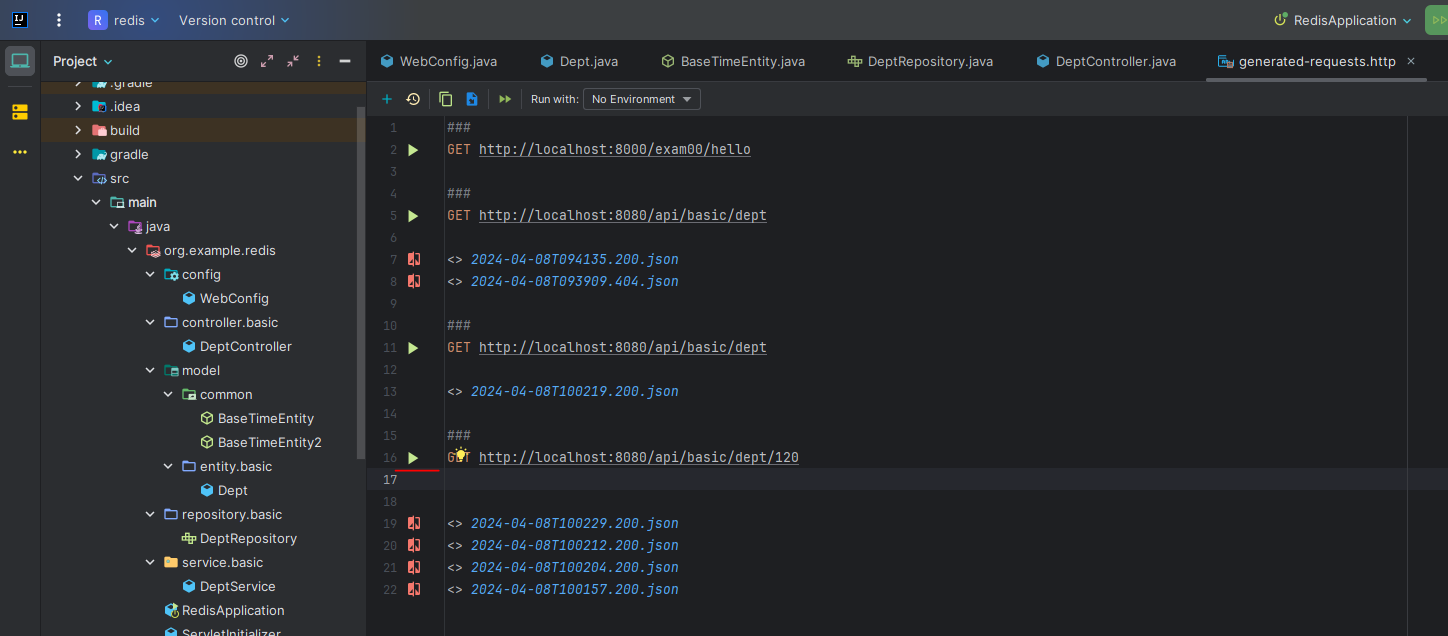Open response file 2024-04-08T094135.200.json

575,259
